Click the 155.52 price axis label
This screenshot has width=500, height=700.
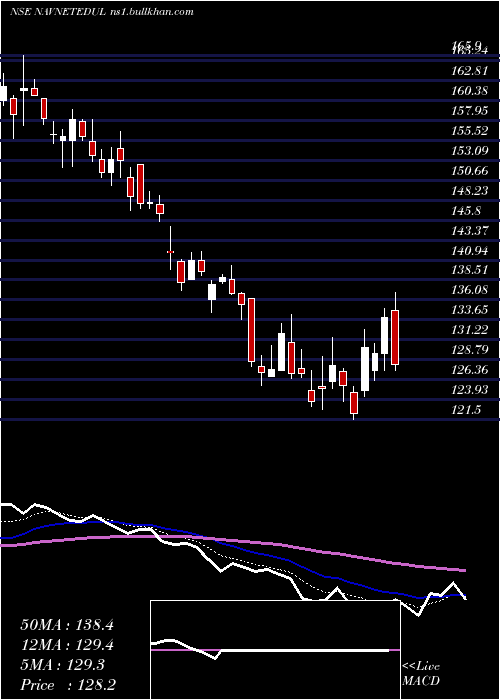[471, 131]
